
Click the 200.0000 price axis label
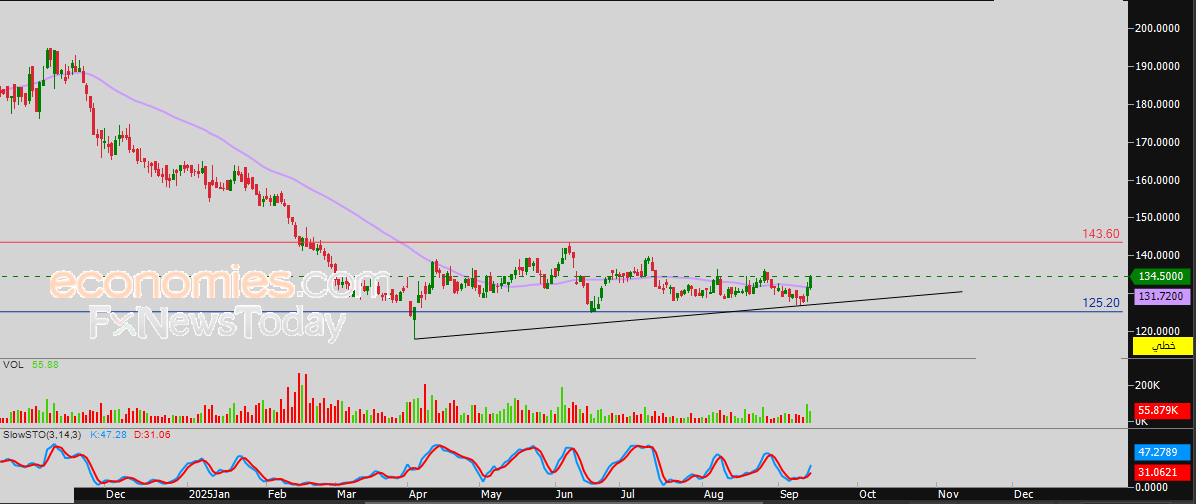point(1159,28)
